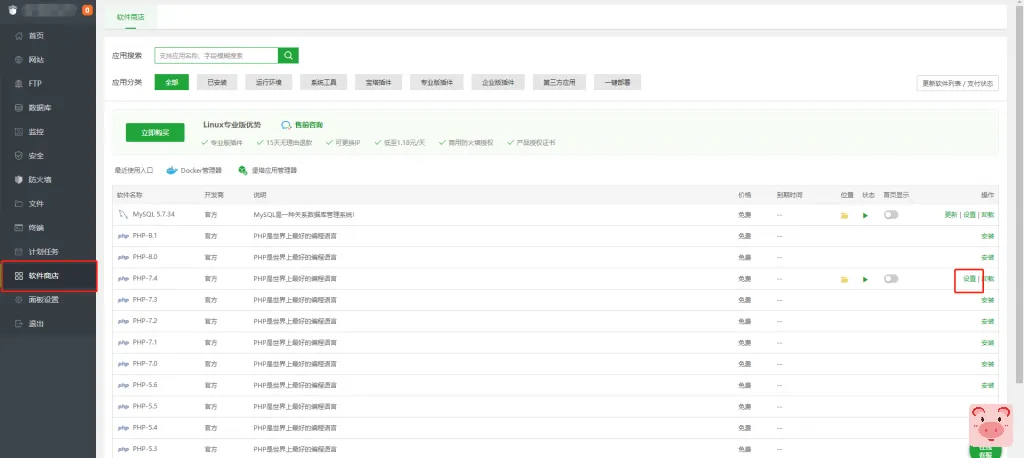Select the 第三方应用 category filter
The image size is (1024, 458).
[x=560, y=82]
